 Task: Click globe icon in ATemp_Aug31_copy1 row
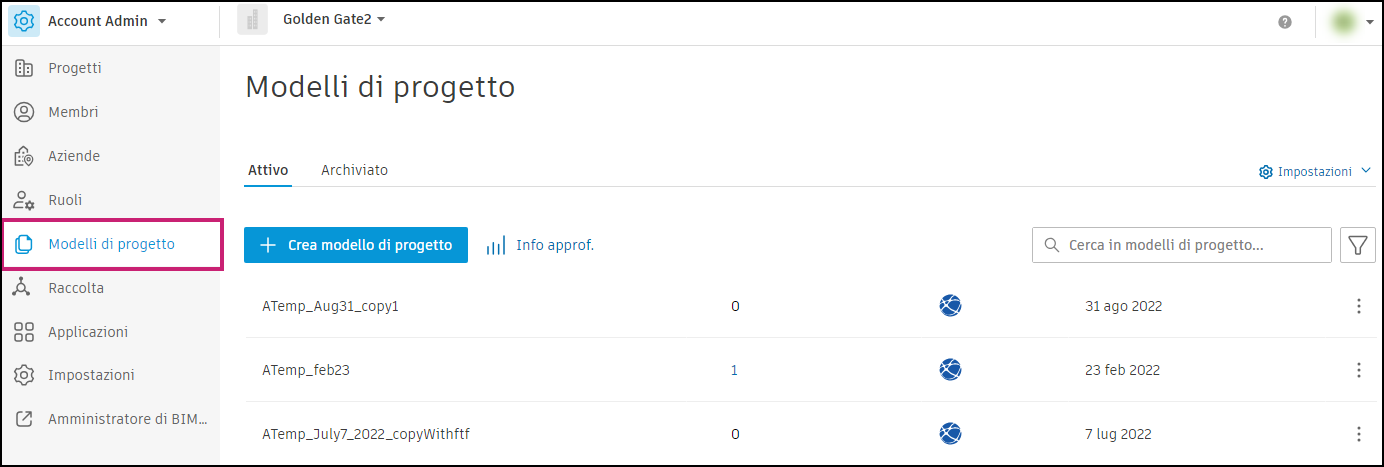[x=950, y=306]
